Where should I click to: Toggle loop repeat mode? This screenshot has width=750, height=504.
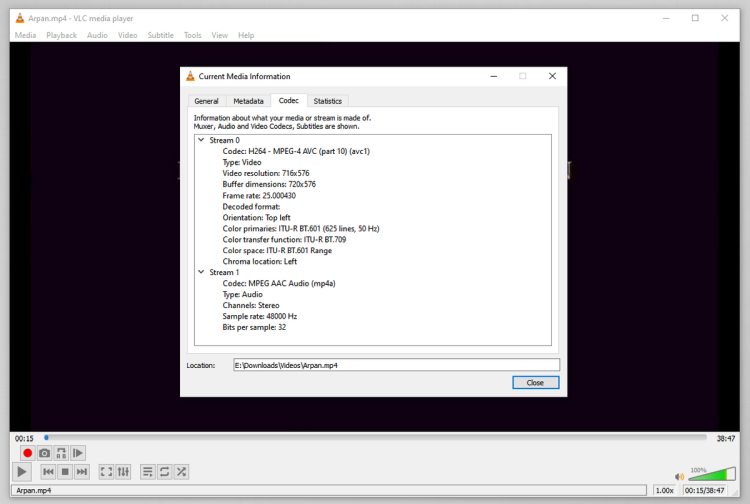pyautogui.click(x=165, y=472)
